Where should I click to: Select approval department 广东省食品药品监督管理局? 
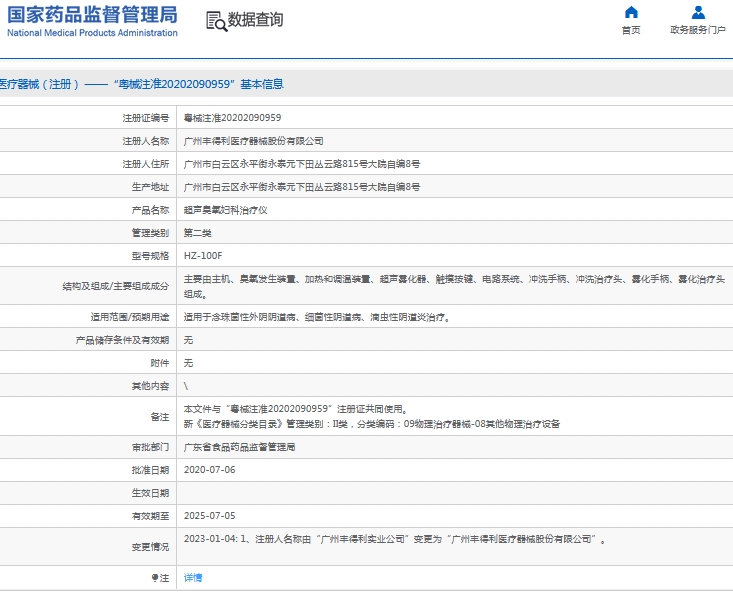coord(239,447)
